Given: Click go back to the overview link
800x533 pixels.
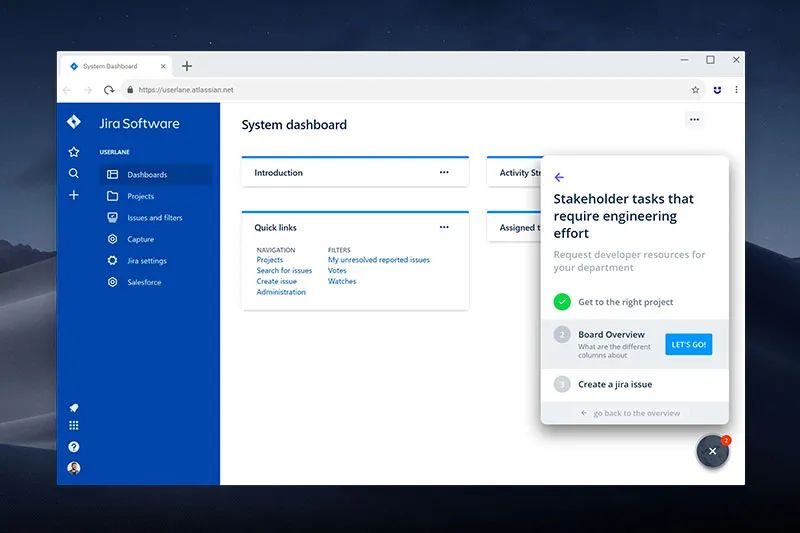Looking at the screenshot, I should click(x=631, y=413).
